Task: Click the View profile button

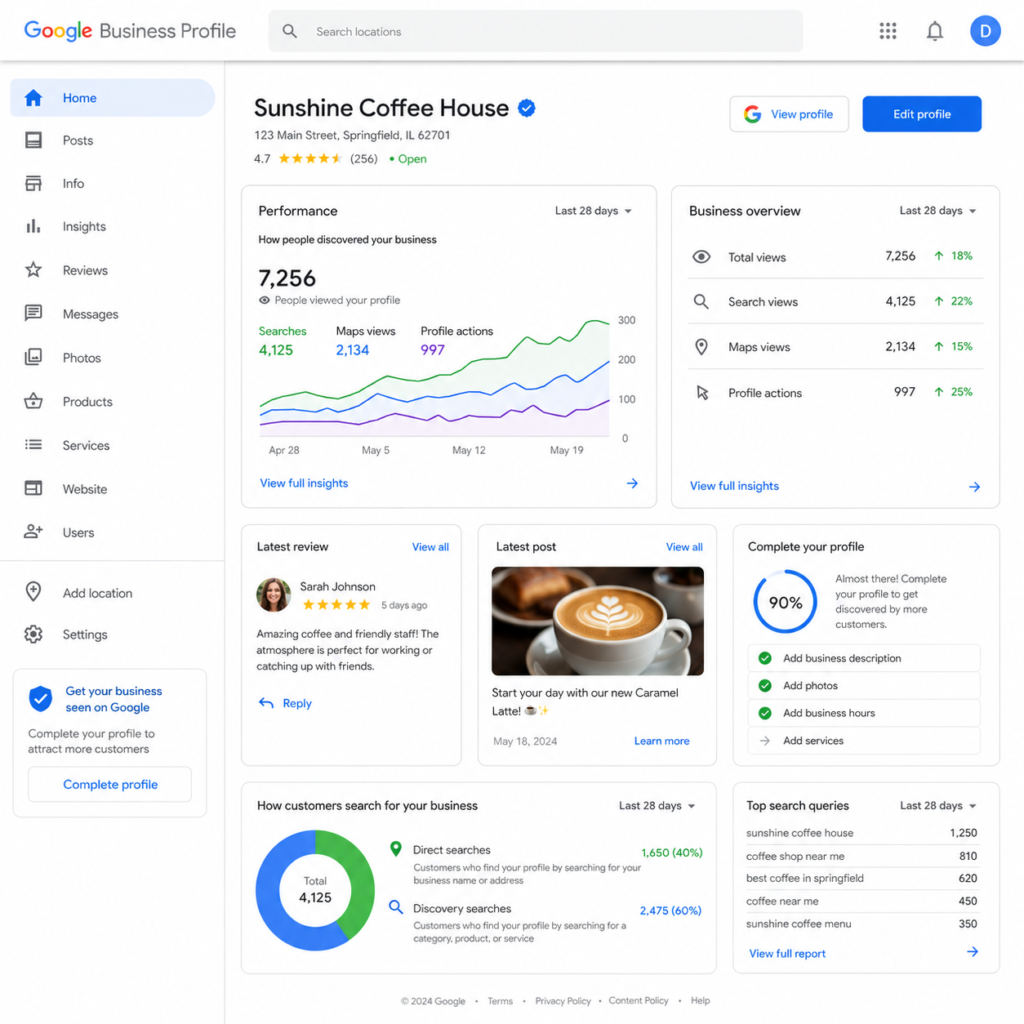Action: (x=789, y=114)
